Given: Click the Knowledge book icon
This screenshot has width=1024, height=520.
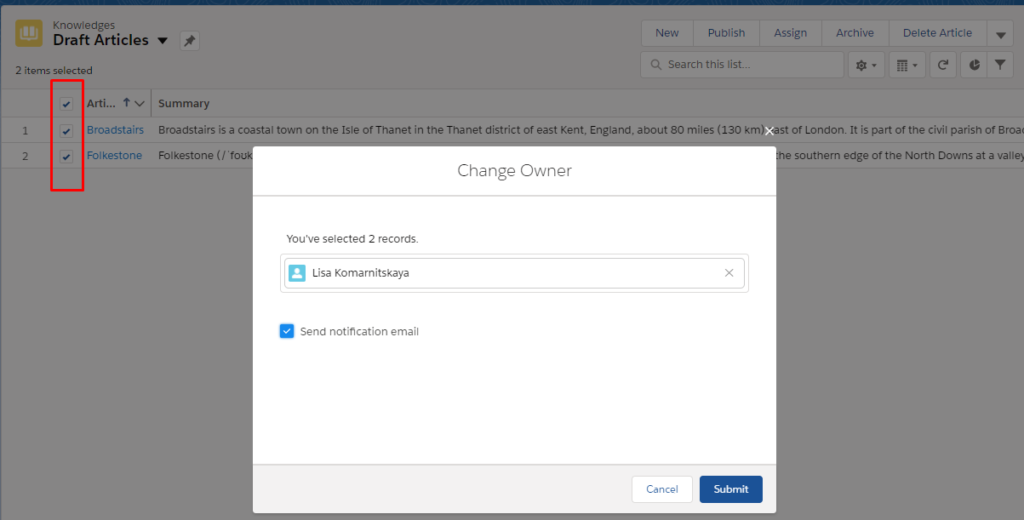Looking at the screenshot, I should 29,33.
